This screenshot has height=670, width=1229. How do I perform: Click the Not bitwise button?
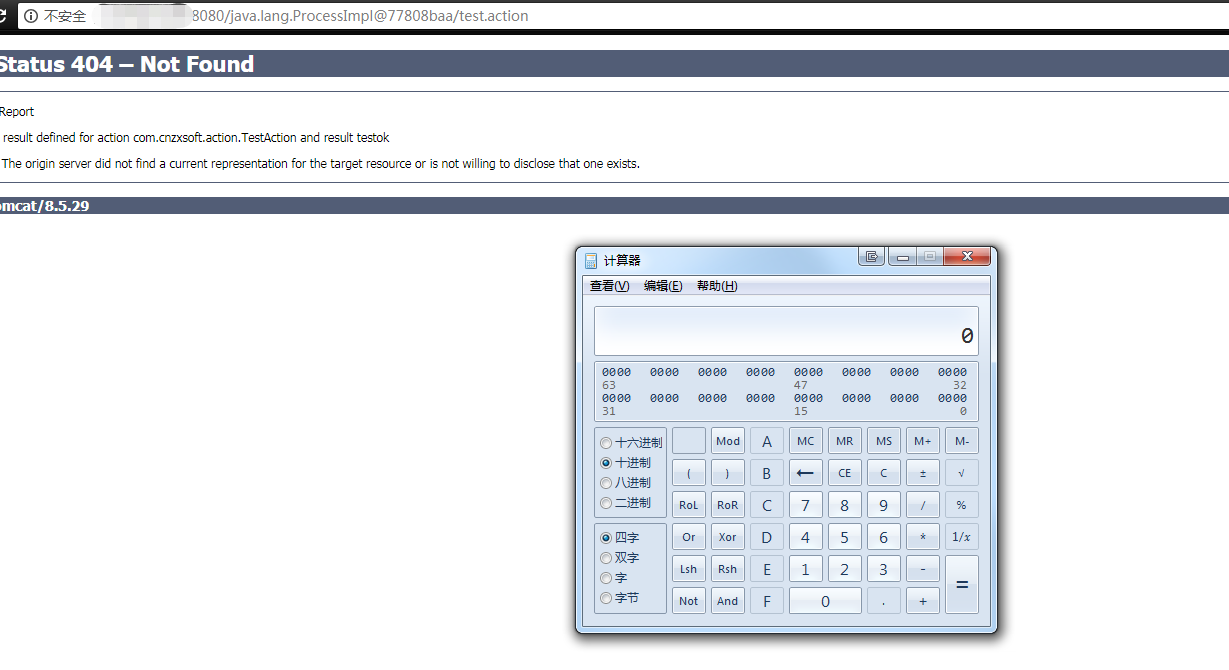[x=689, y=601]
